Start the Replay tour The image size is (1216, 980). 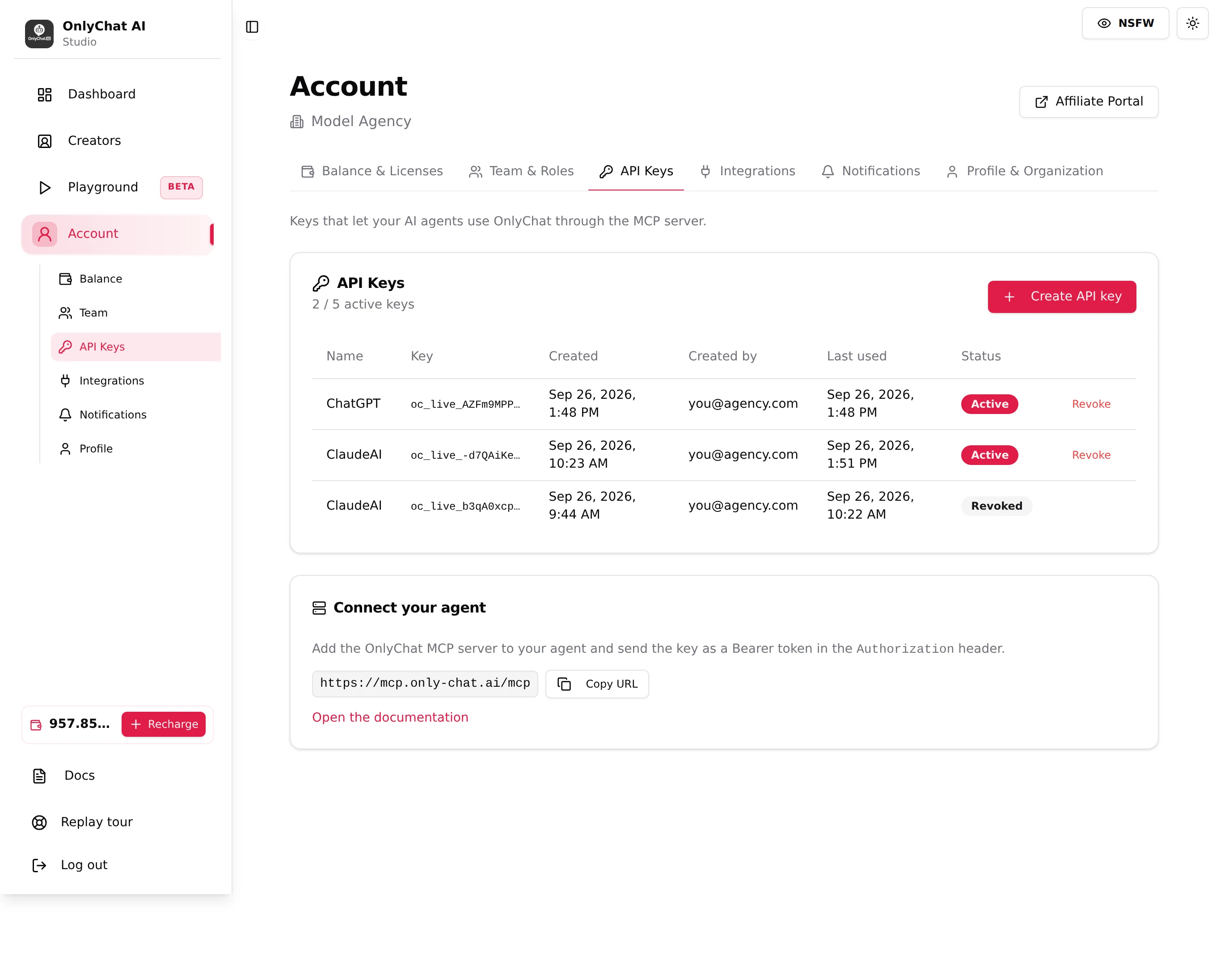[118, 822]
